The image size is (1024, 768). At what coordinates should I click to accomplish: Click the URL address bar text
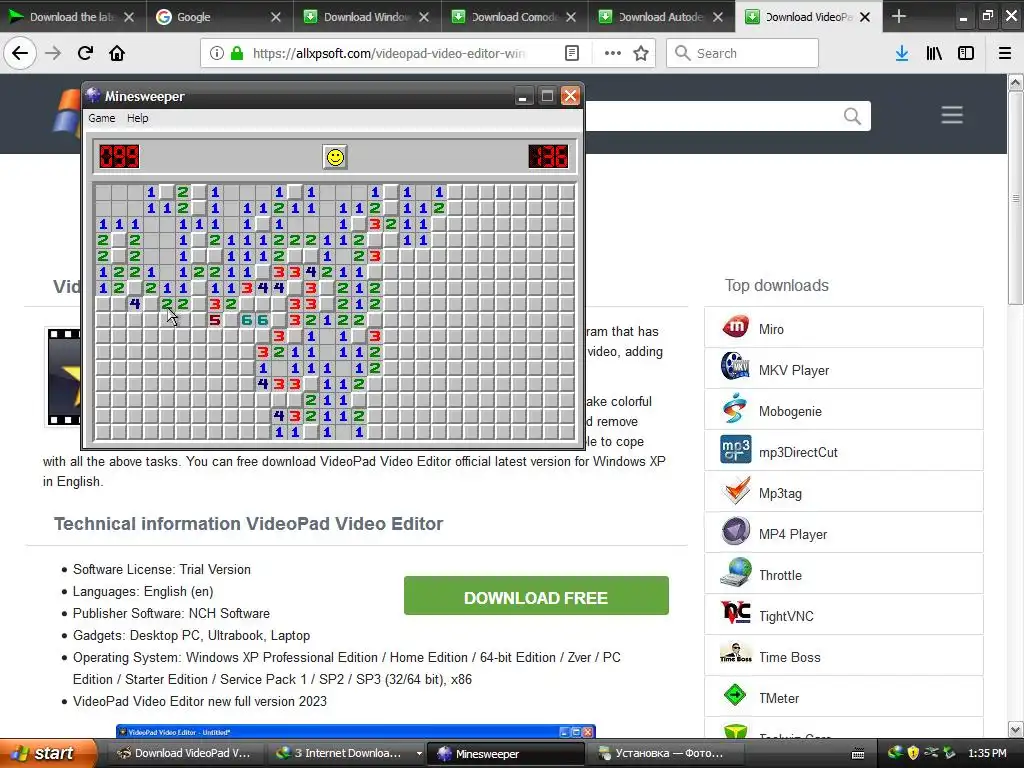coord(389,54)
